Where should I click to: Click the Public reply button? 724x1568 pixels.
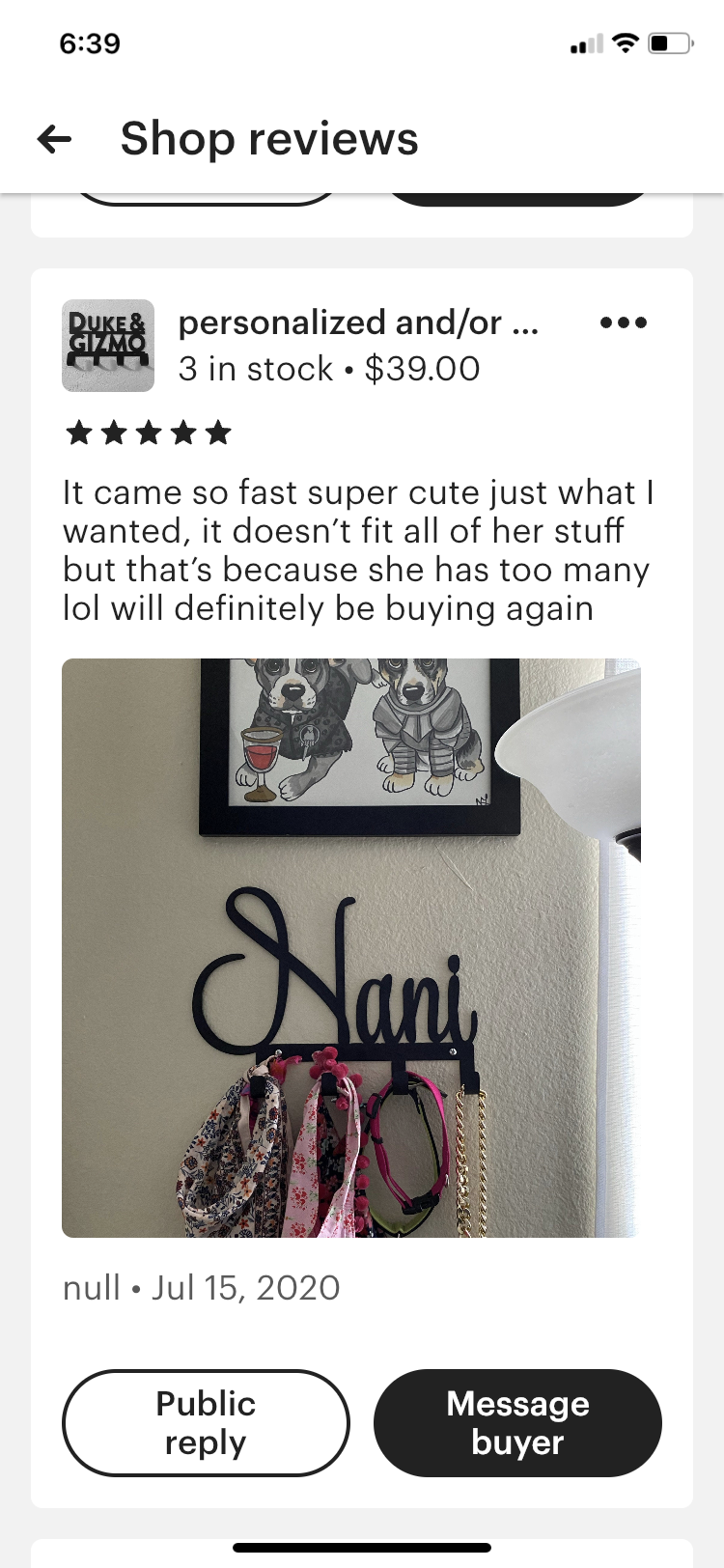206,1422
